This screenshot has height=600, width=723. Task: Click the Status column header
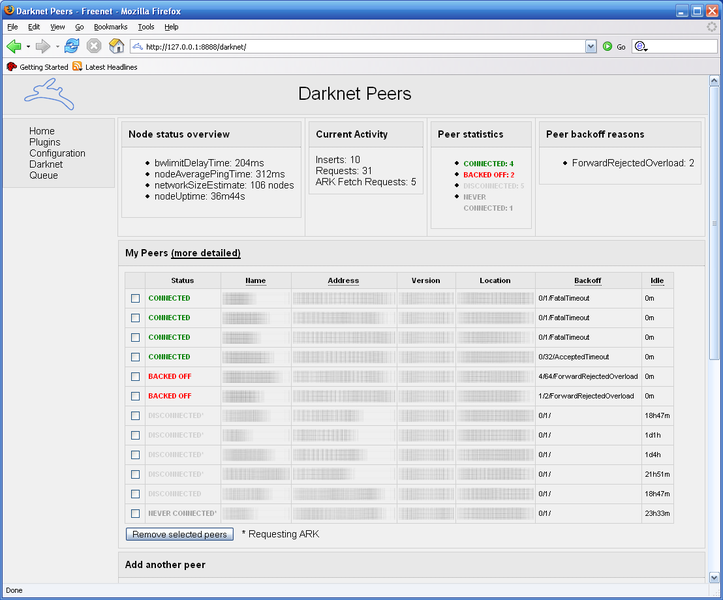183,280
